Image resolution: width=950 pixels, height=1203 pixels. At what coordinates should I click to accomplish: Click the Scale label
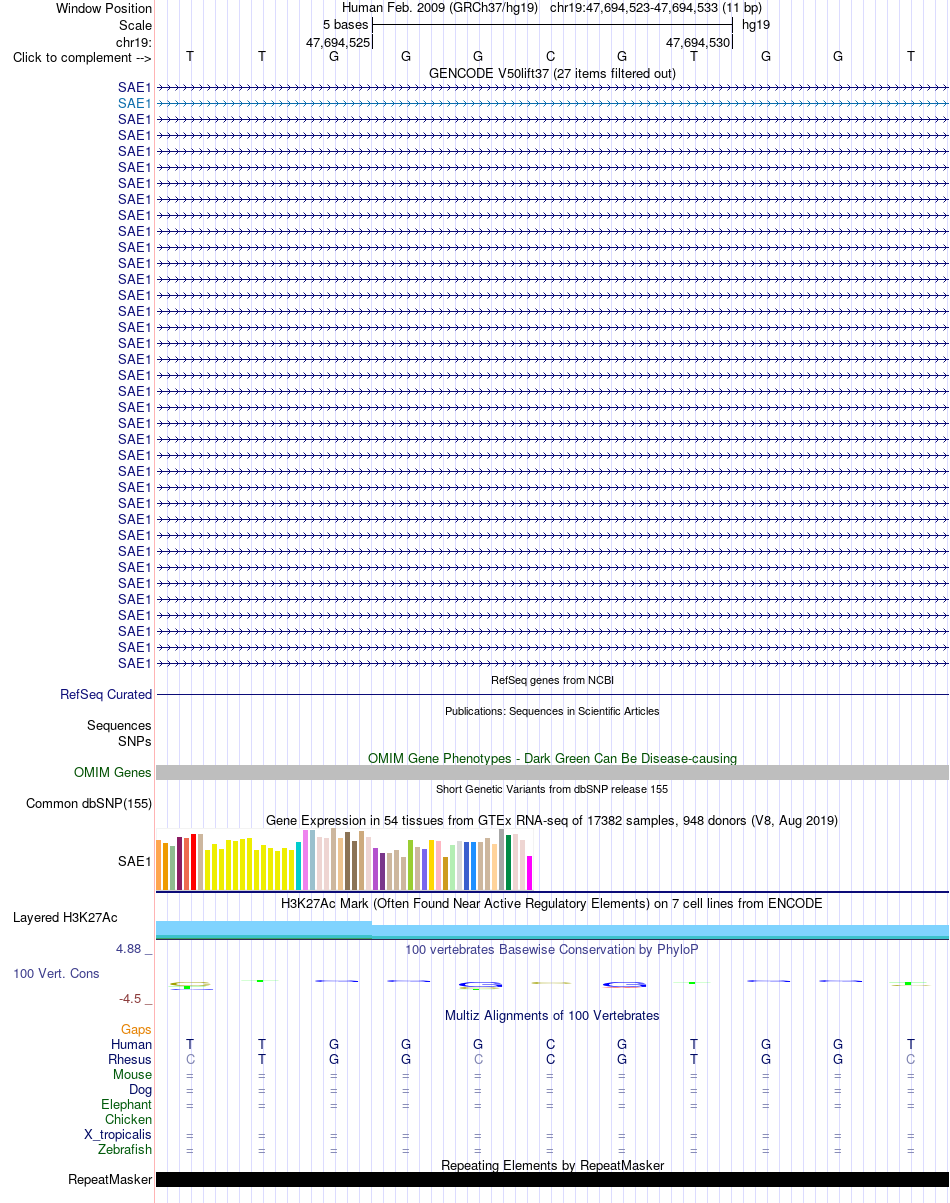click(x=135, y=25)
